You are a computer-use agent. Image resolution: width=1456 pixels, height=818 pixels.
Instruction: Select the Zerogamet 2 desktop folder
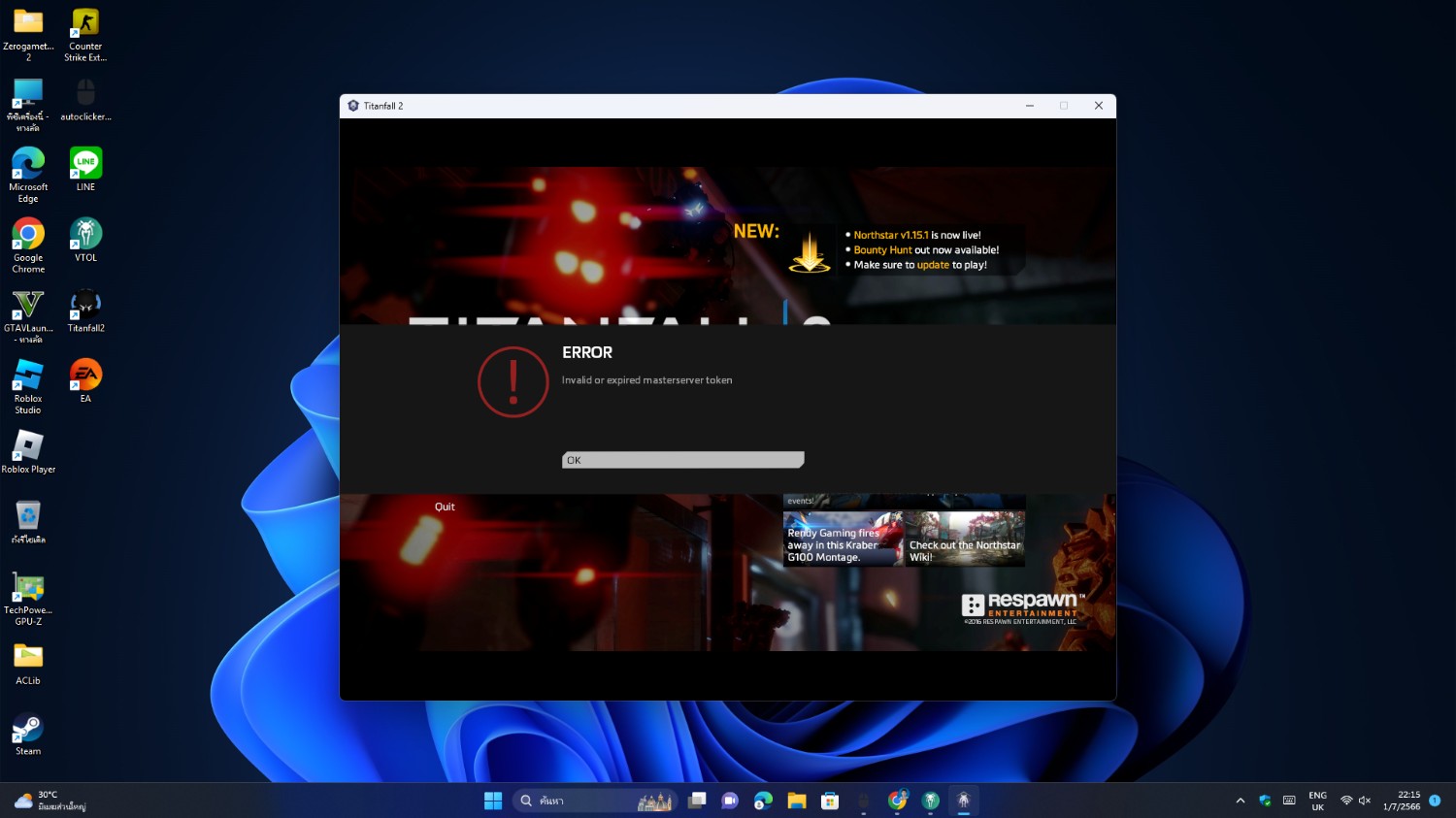[x=28, y=35]
